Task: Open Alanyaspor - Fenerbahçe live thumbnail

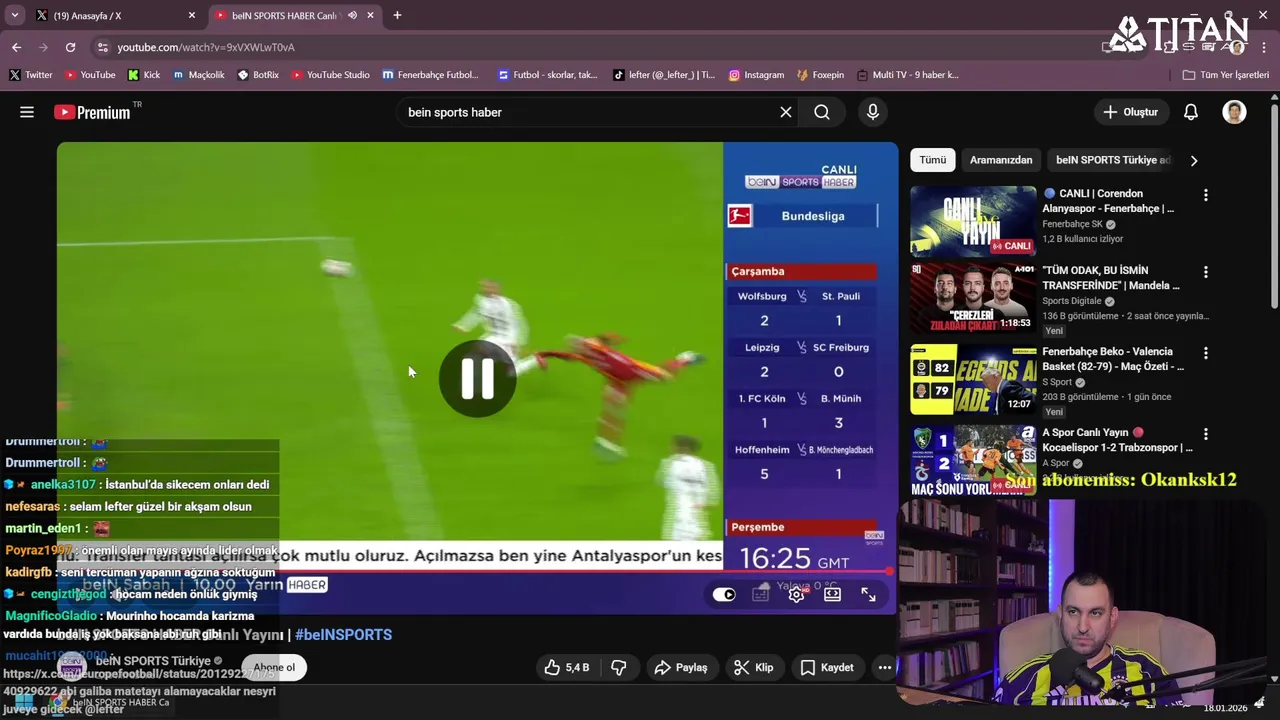Action: point(973,221)
